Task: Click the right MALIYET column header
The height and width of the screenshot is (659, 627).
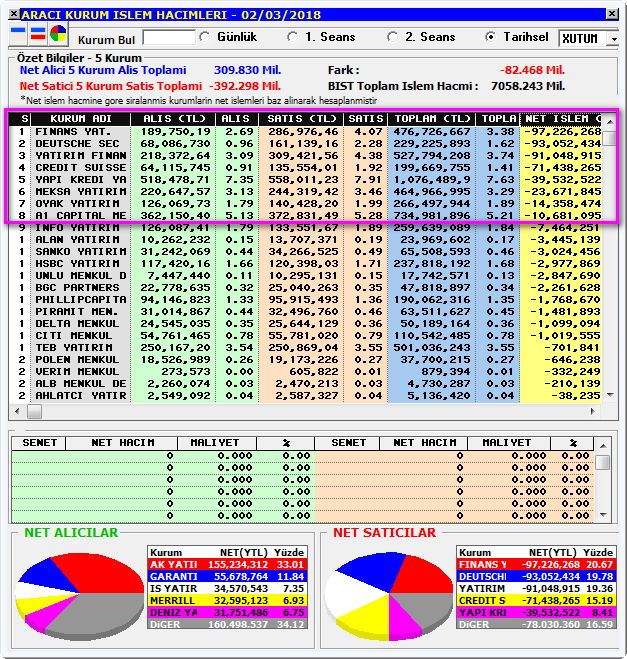Action: (508, 443)
